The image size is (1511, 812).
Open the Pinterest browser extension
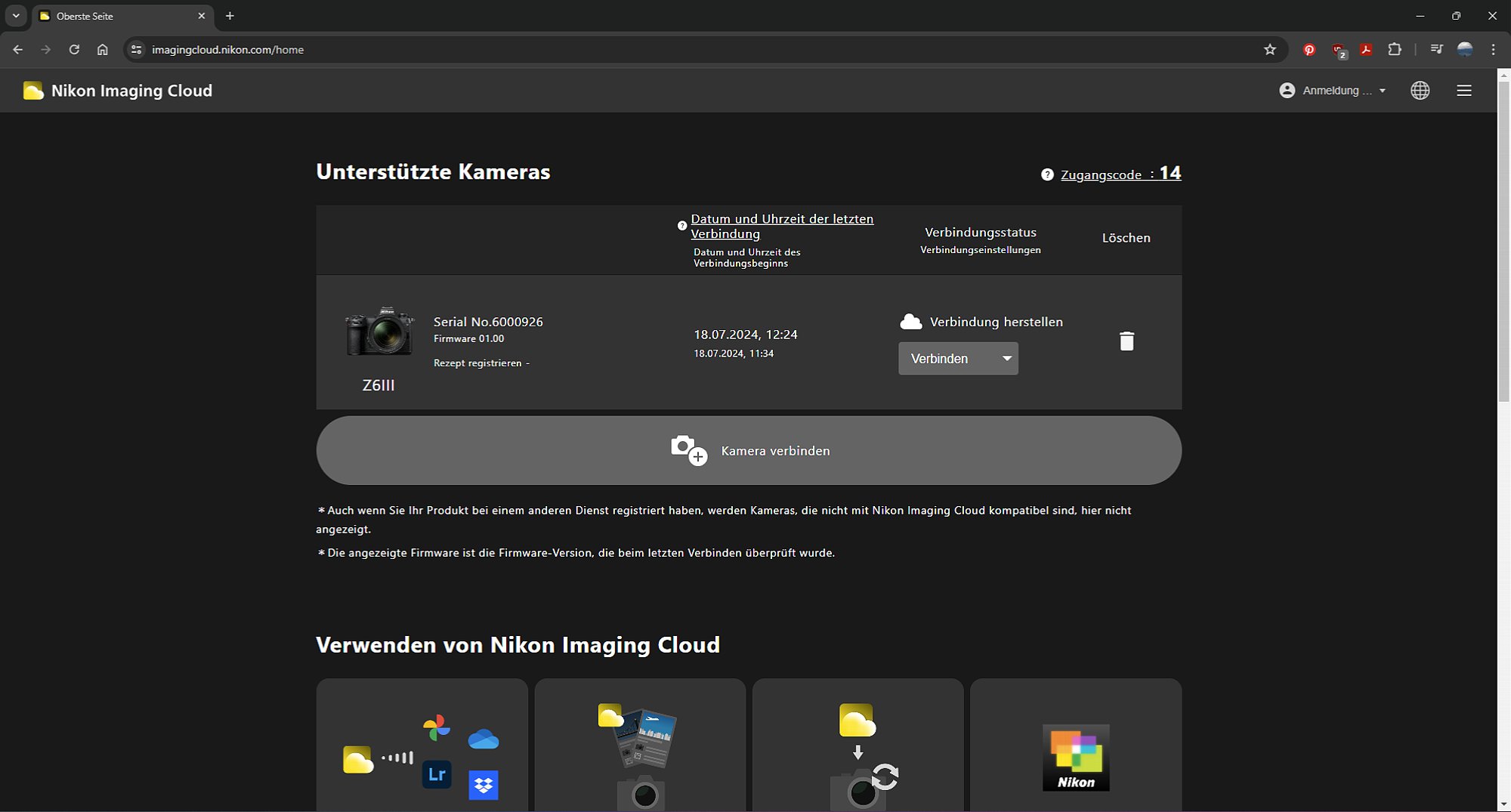click(x=1309, y=50)
